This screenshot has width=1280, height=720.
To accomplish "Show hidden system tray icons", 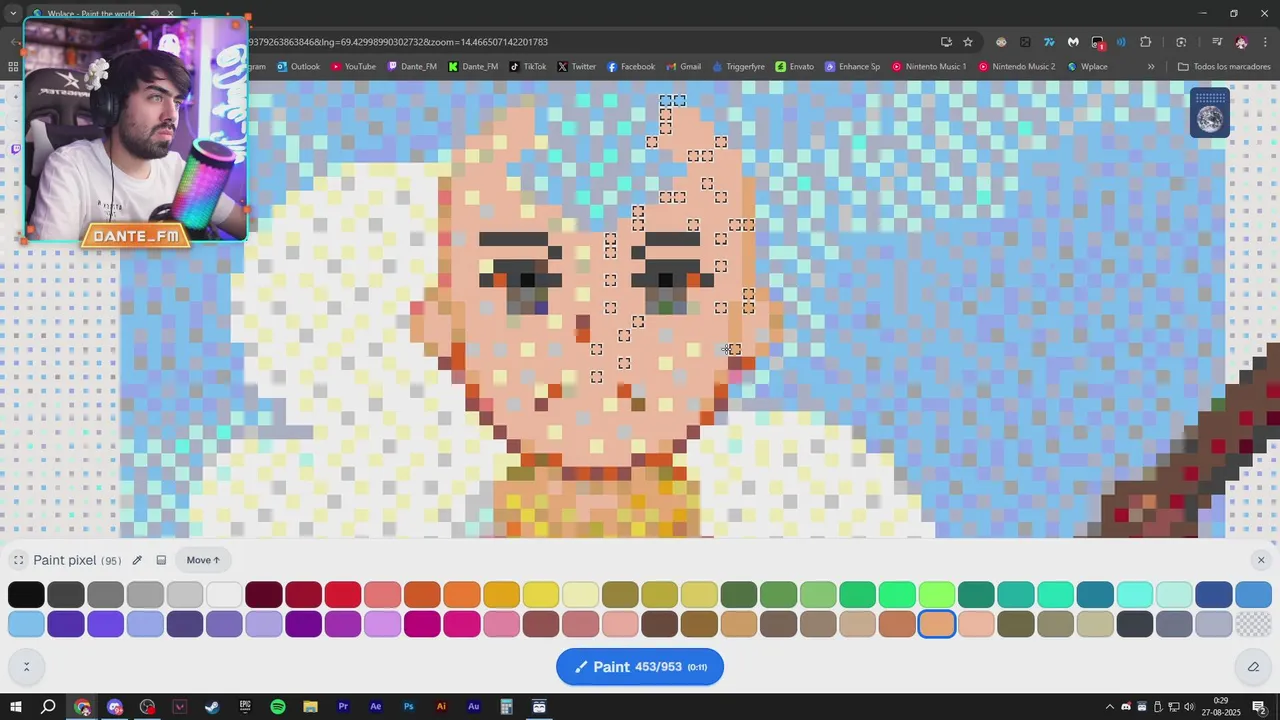I will [1109, 707].
